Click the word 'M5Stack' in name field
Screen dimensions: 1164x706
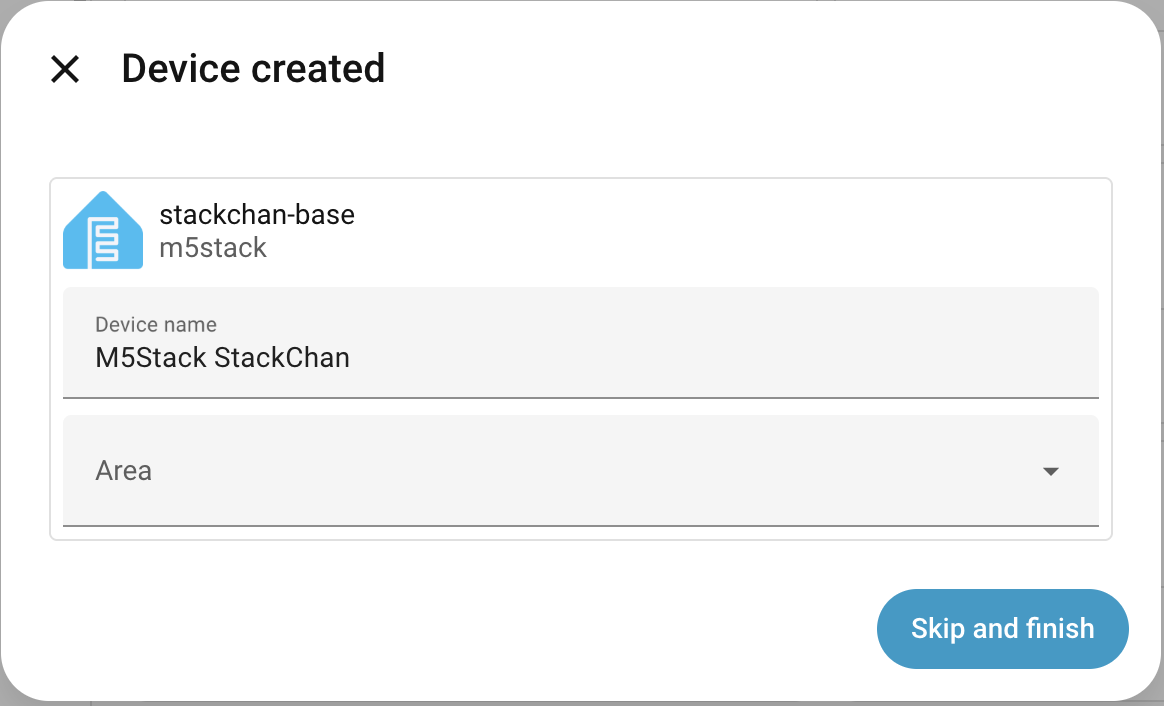[150, 358]
